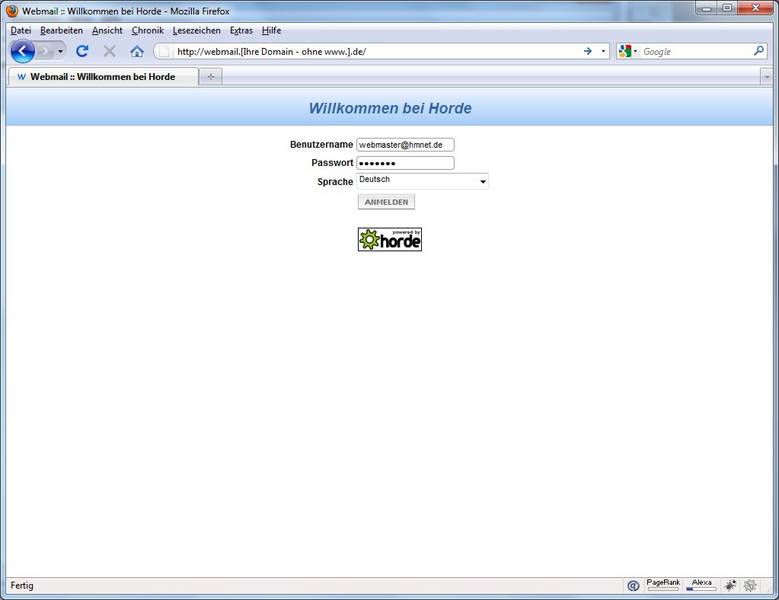The image size is (779, 600).
Task: Click the Benutzername input field
Action: point(405,145)
